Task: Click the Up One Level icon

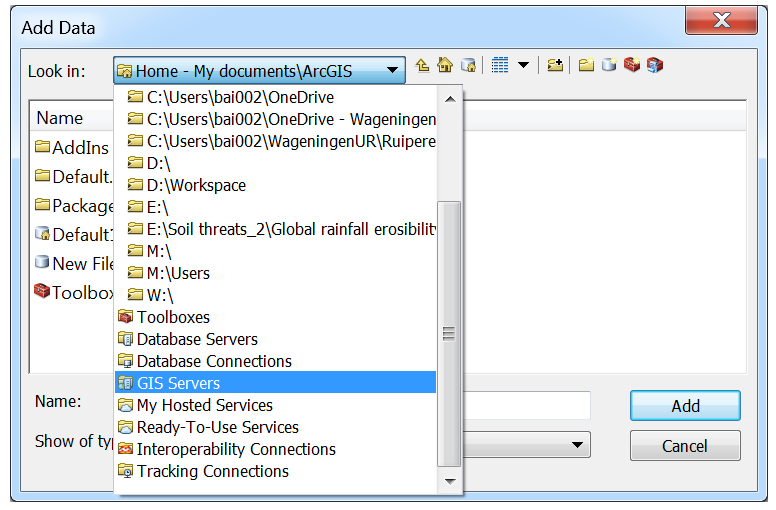Action: pos(423,66)
